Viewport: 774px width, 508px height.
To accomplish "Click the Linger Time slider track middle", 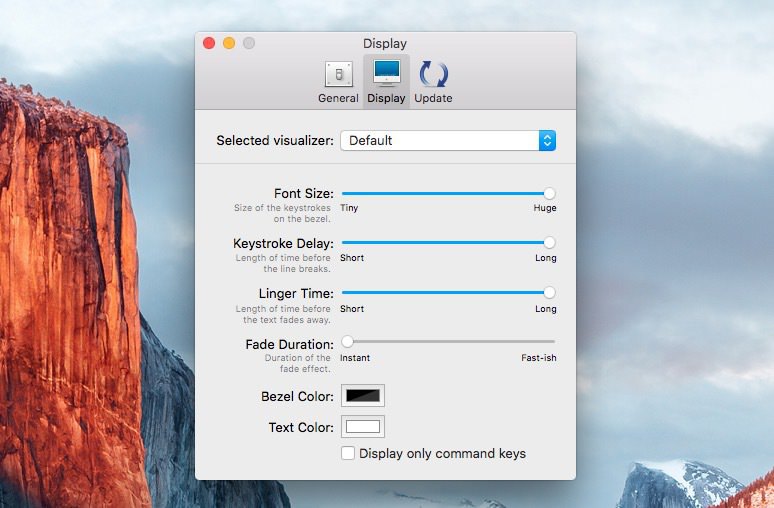I will 448,293.
